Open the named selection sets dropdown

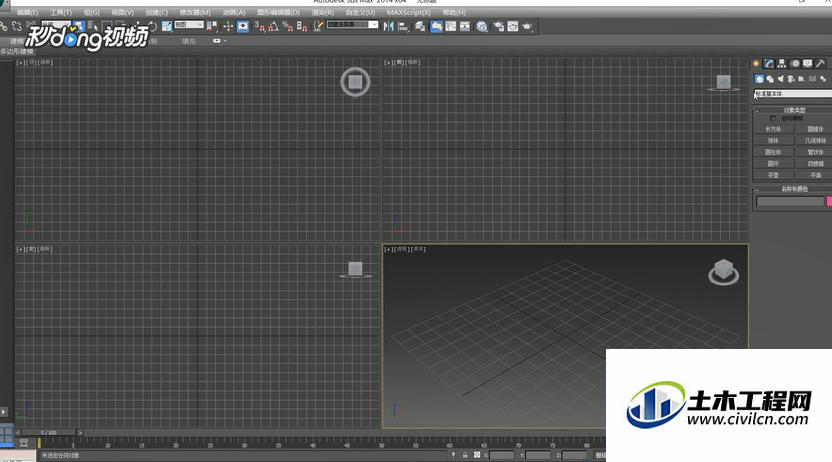tap(352, 25)
